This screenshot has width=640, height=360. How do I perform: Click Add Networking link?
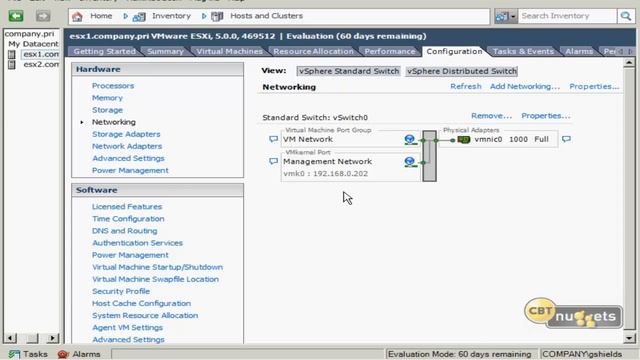tap(525, 87)
